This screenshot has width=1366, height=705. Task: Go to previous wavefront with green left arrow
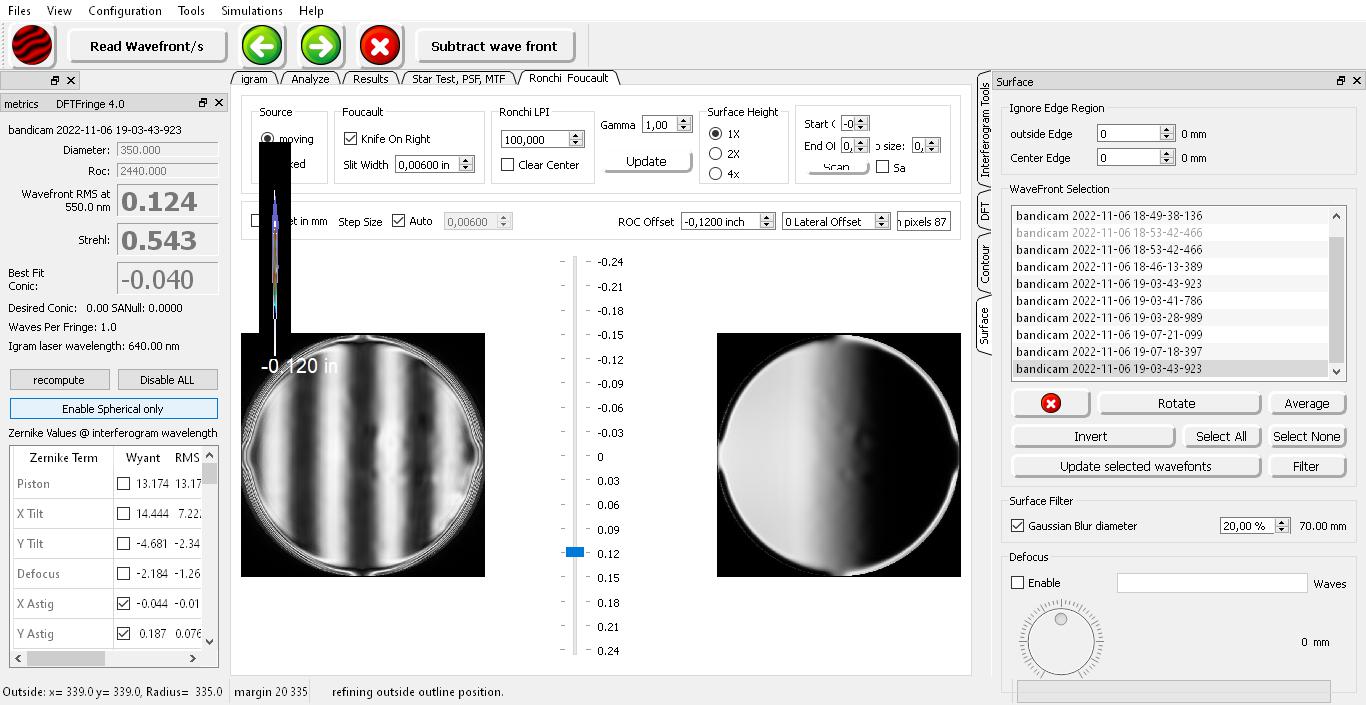click(x=262, y=46)
